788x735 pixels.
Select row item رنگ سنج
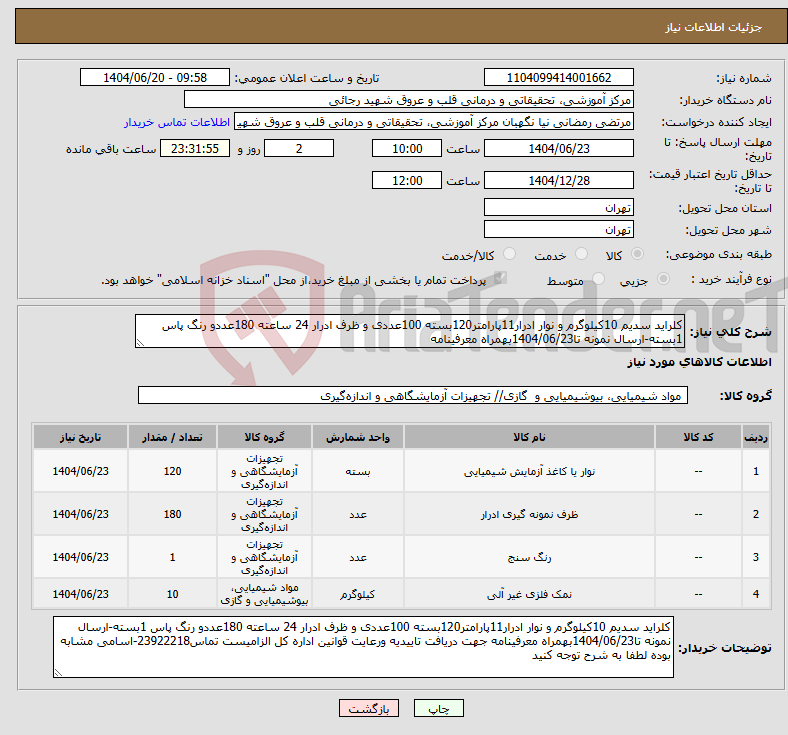click(529, 558)
